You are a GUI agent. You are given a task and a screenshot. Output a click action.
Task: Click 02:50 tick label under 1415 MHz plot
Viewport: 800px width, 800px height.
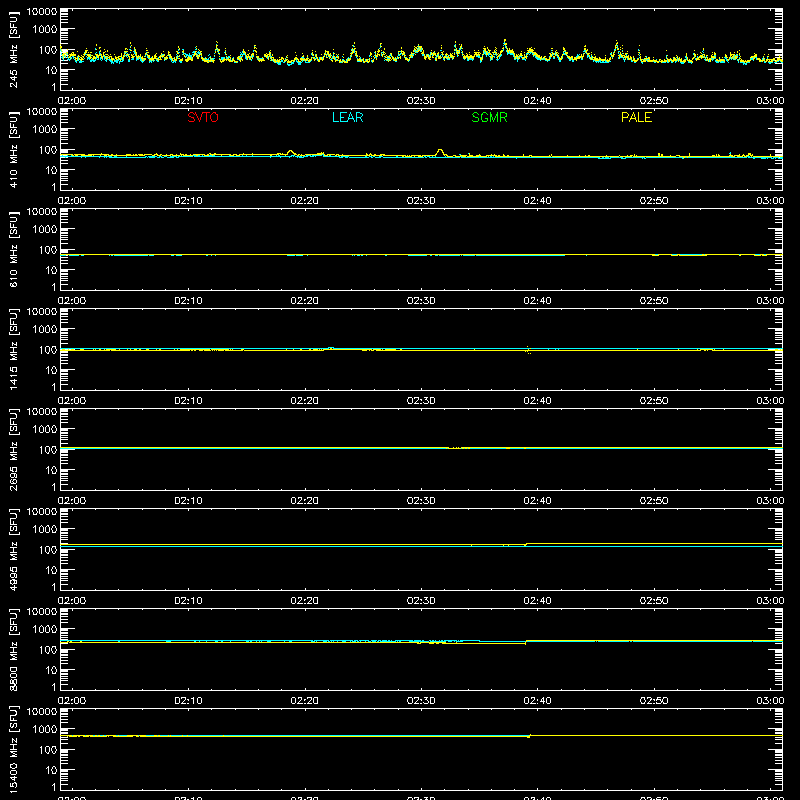[654, 401]
